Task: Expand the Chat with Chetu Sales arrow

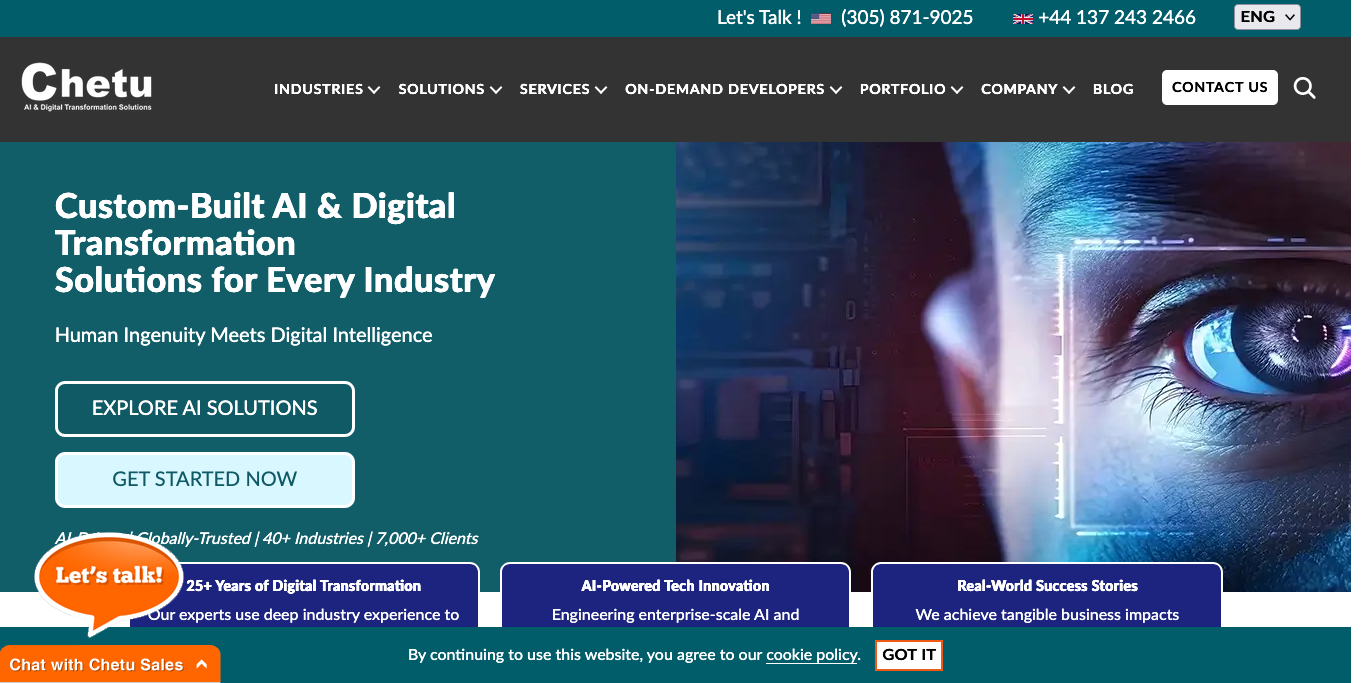Action: tap(202, 664)
